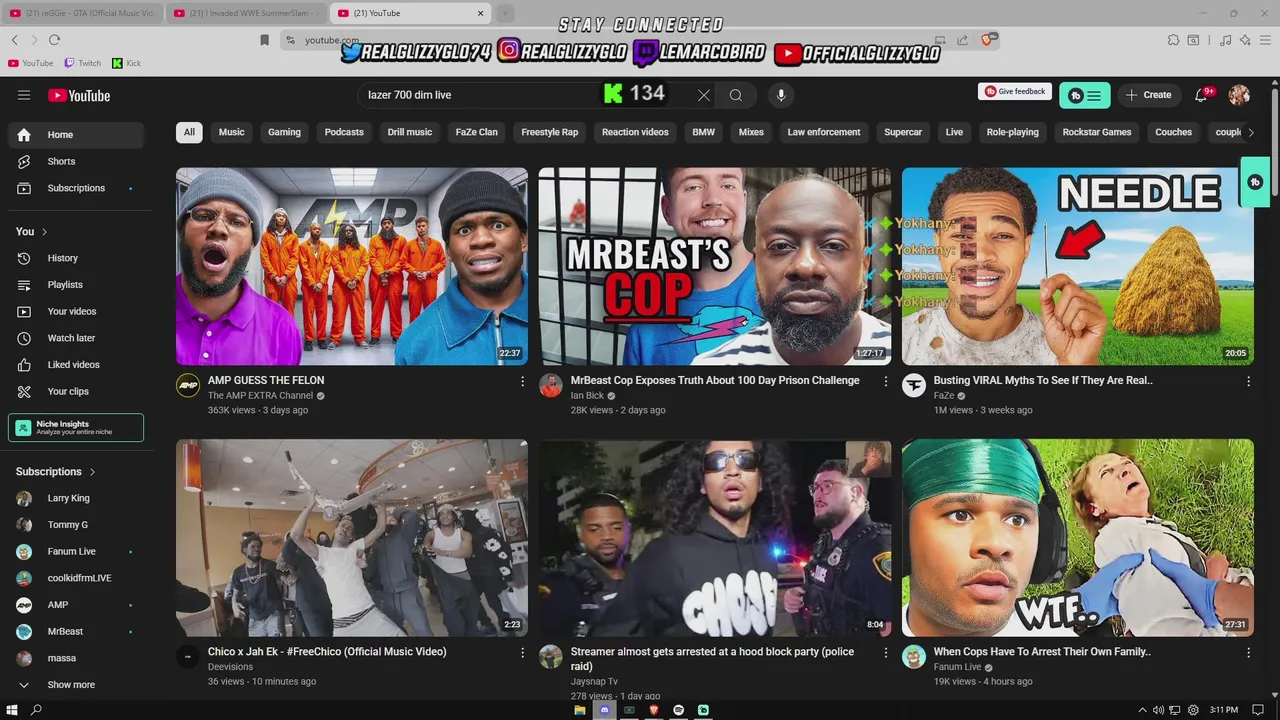This screenshot has width=1280, height=720.
Task: Open the NEEDLE haystack thumbnail
Action: [x=1078, y=266]
